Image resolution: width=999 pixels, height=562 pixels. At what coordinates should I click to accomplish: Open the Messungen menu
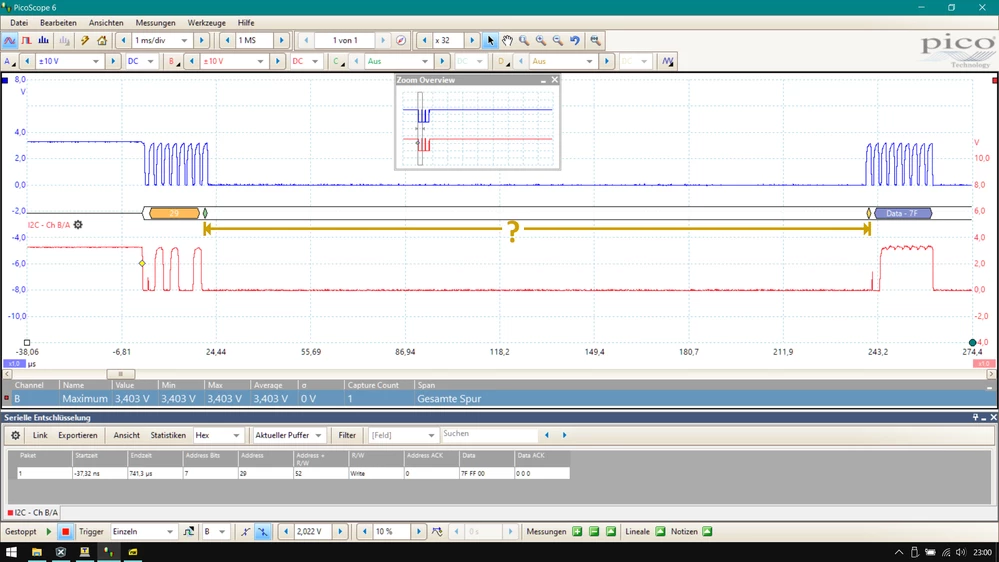[x=155, y=22]
